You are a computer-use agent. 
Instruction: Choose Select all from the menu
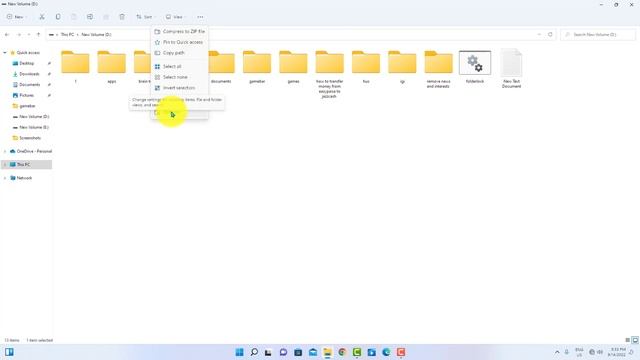pos(180,66)
